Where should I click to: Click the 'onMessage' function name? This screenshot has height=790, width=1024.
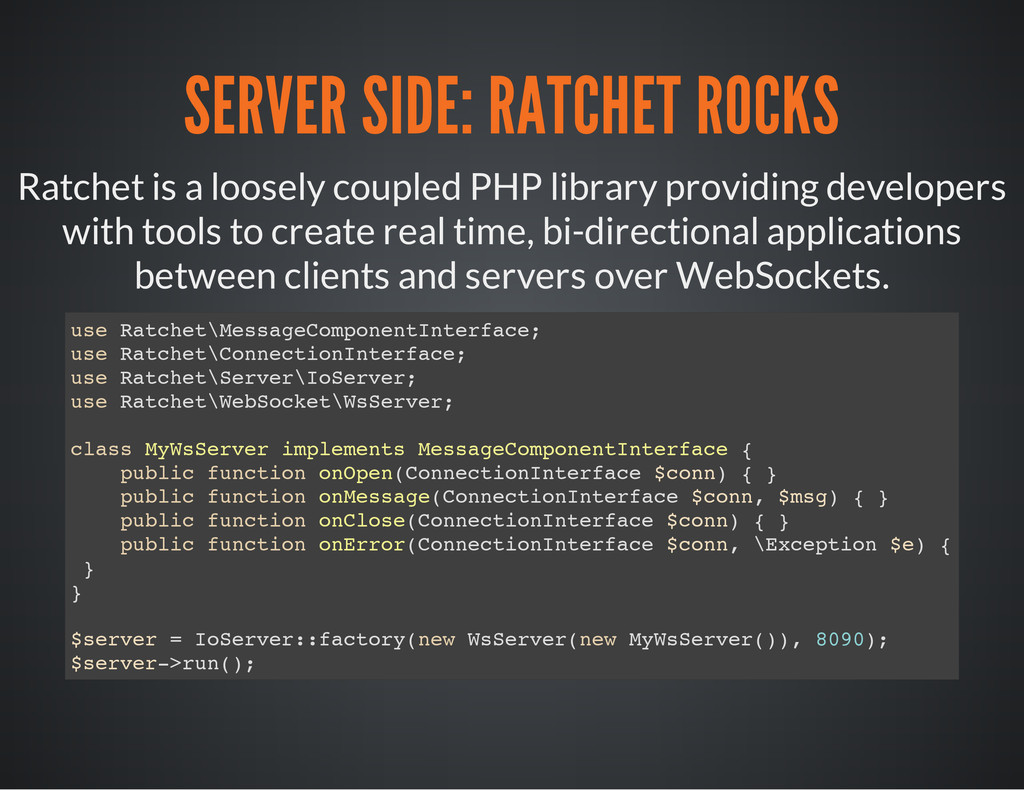coord(374,498)
